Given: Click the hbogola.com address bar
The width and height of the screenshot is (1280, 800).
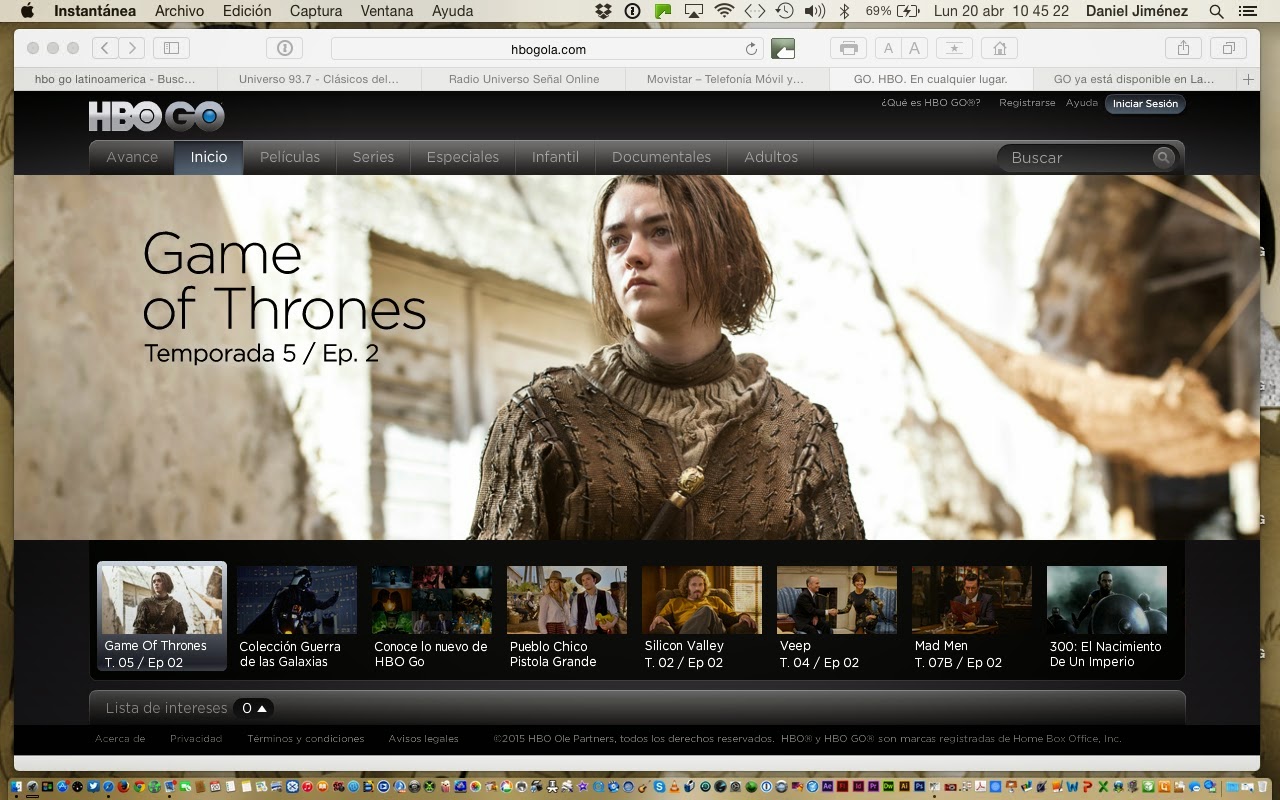Looking at the screenshot, I should coord(548,49).
